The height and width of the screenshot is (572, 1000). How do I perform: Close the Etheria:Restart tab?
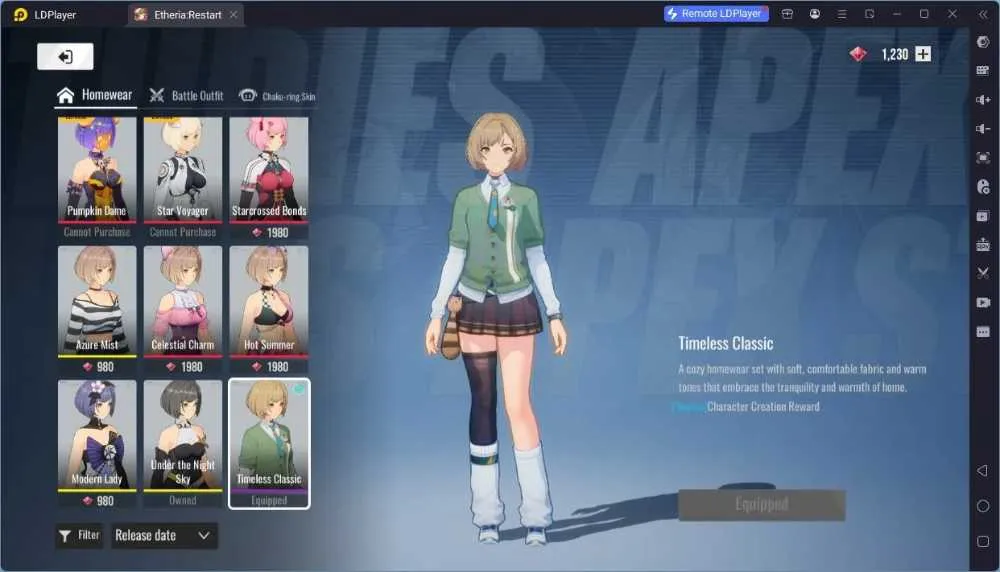(233, 14)
